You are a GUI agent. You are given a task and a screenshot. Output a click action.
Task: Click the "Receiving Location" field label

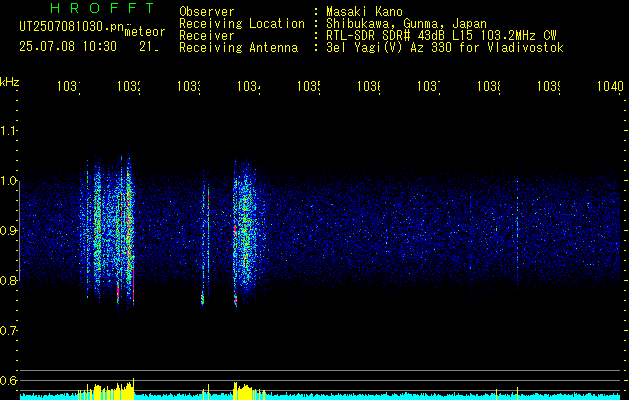click(242, 24)
